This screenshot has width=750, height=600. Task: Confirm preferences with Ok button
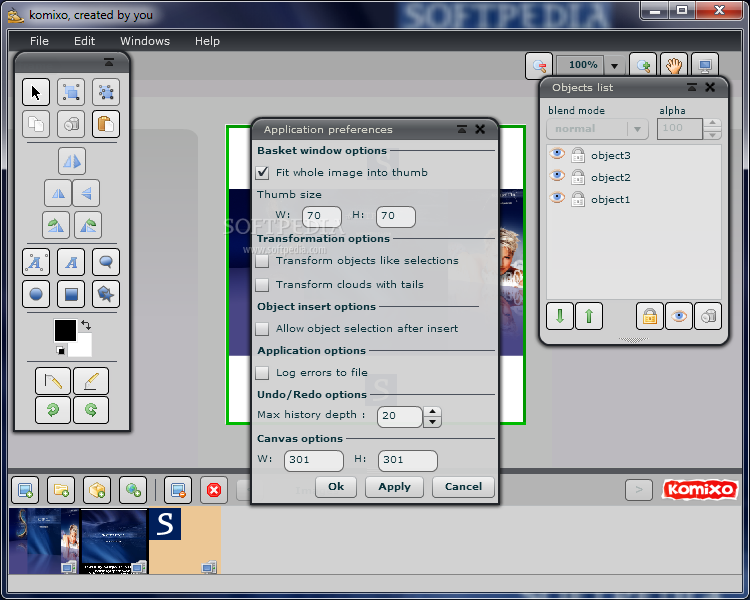tap(336, 487)
